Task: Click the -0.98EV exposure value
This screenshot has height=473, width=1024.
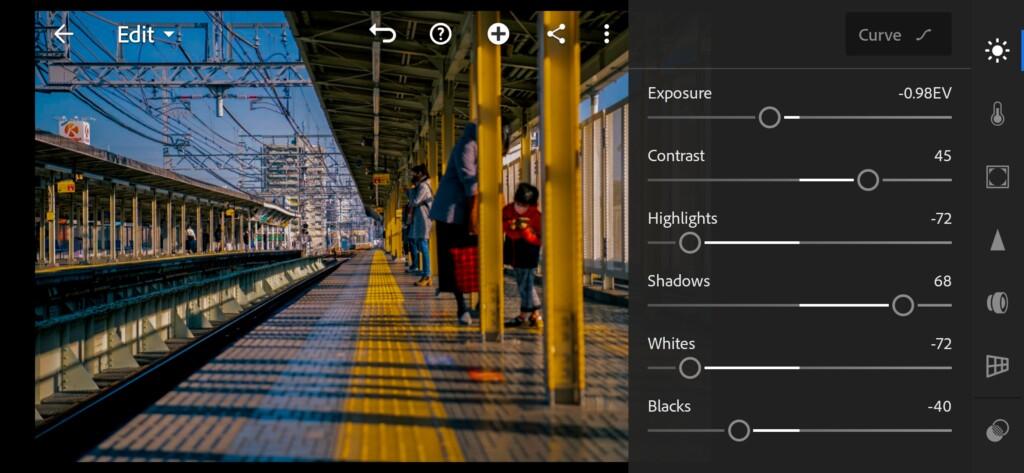Action: click(924, 93)
